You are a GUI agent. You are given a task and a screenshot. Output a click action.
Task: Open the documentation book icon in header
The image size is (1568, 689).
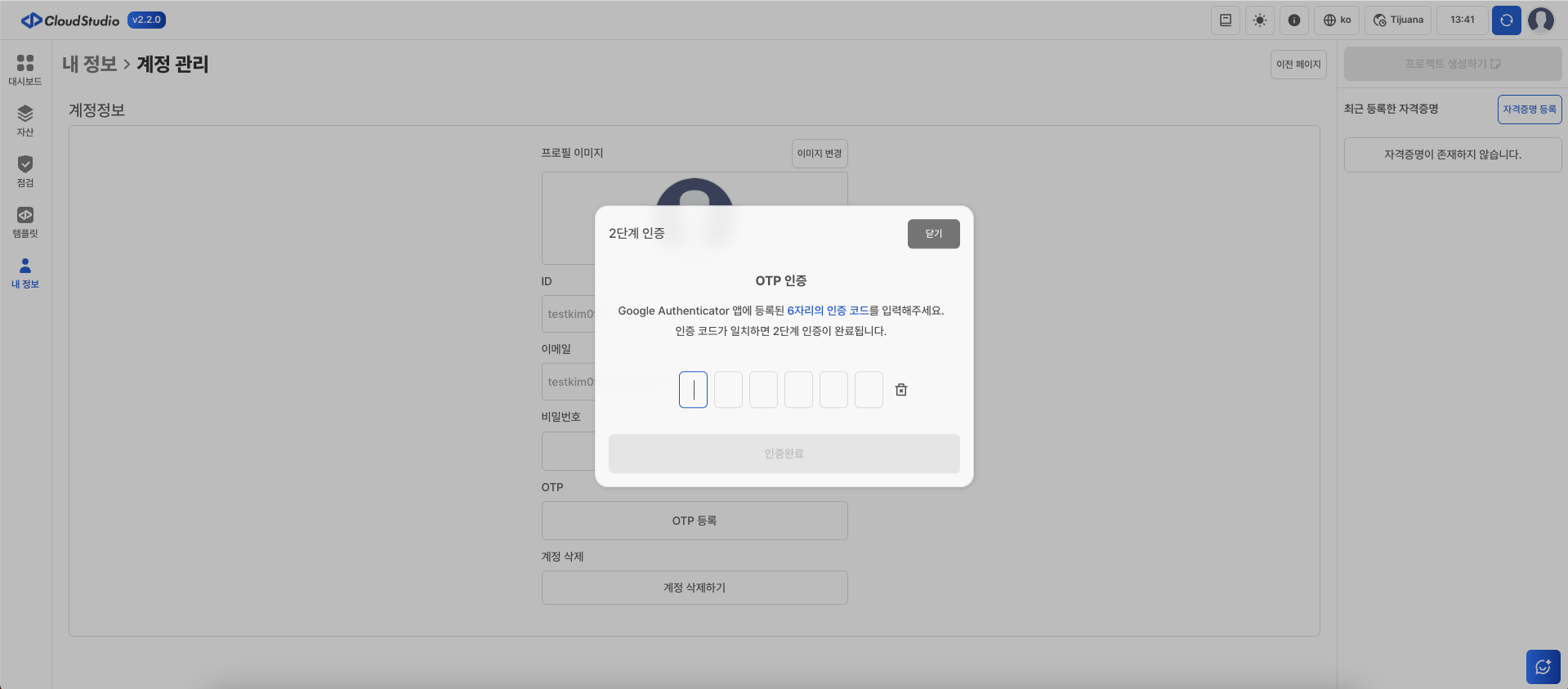[x=1226, y=20]
